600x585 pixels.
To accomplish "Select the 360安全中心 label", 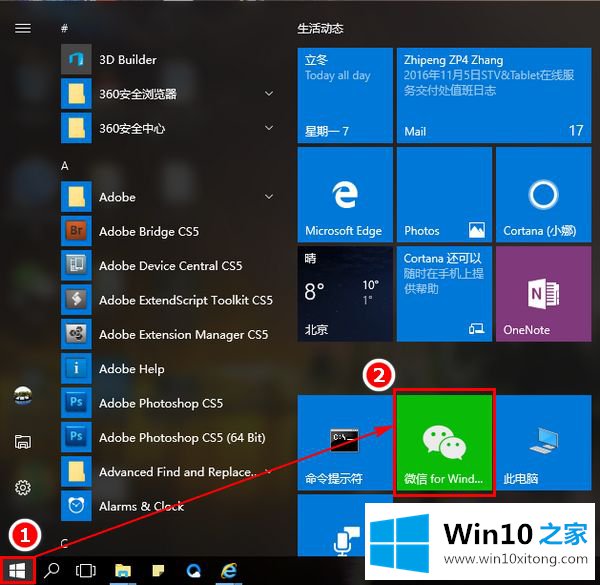I will pos(132,128).
